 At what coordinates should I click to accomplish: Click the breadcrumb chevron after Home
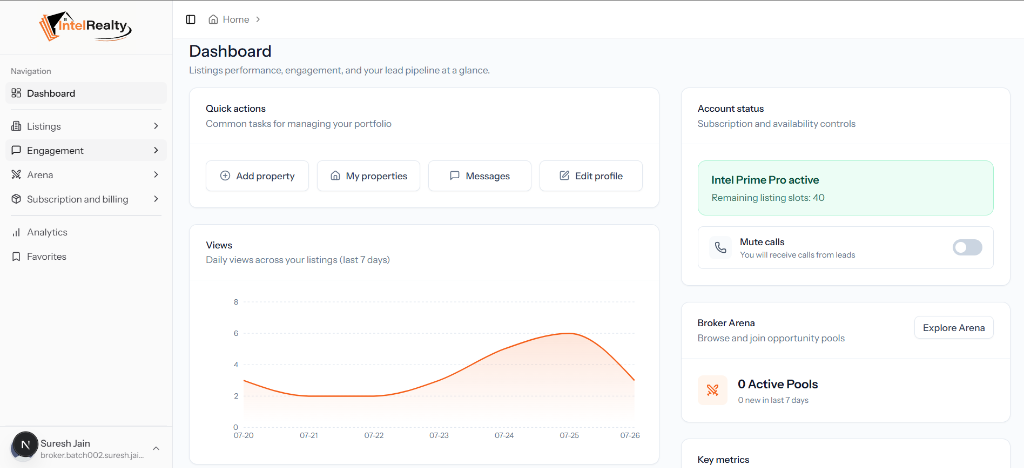pyautogui.click(x=258, y=20)
